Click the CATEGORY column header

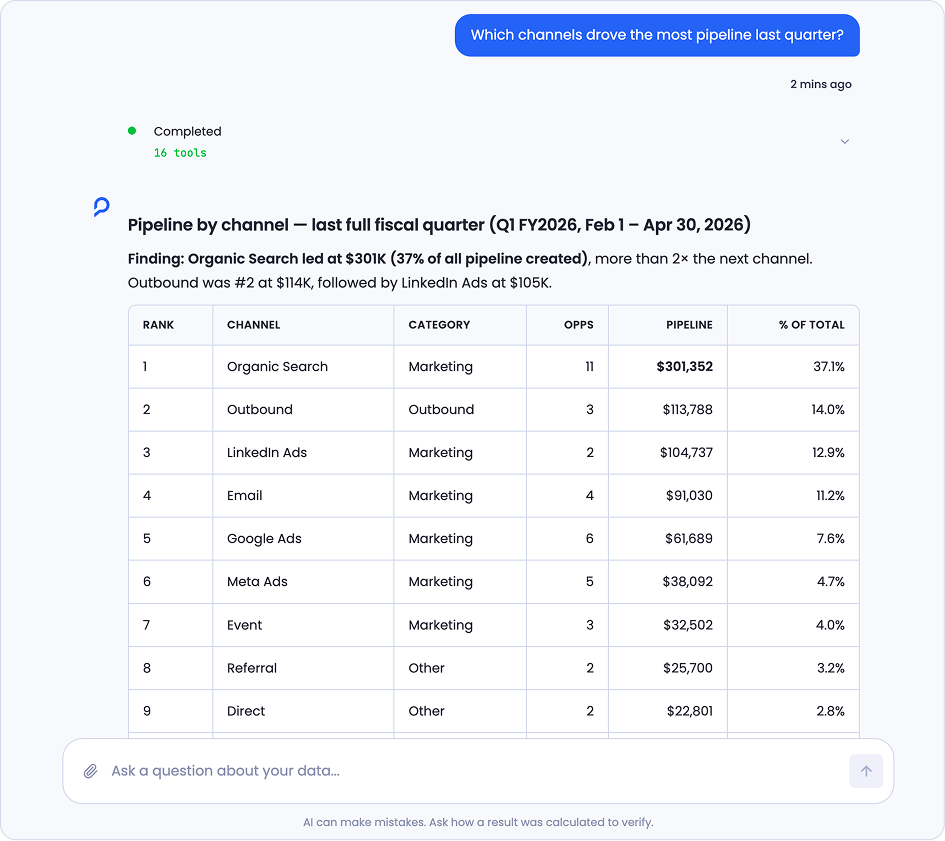(439, 325)
